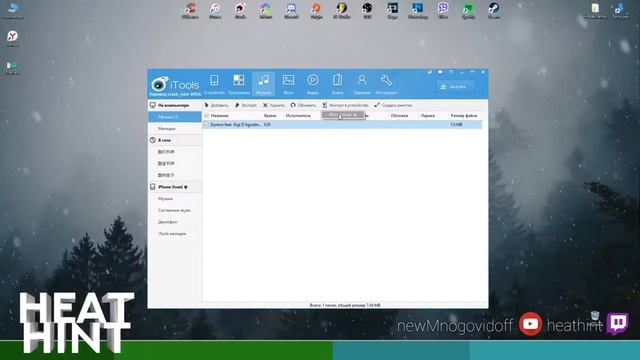Click Create ringtone toolbar button

[393, 105]
